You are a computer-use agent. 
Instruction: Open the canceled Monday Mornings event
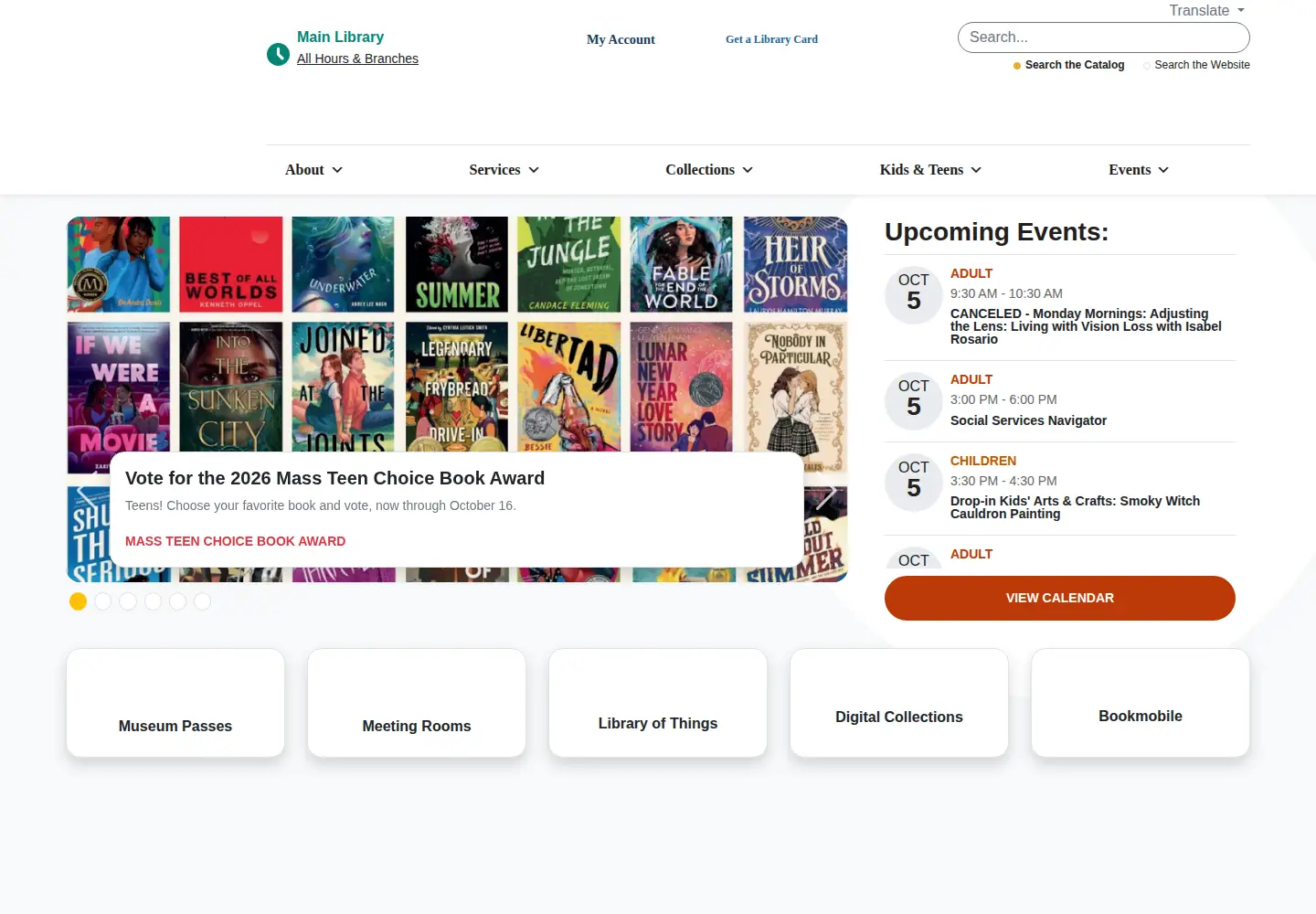[x=1086, y=326]
